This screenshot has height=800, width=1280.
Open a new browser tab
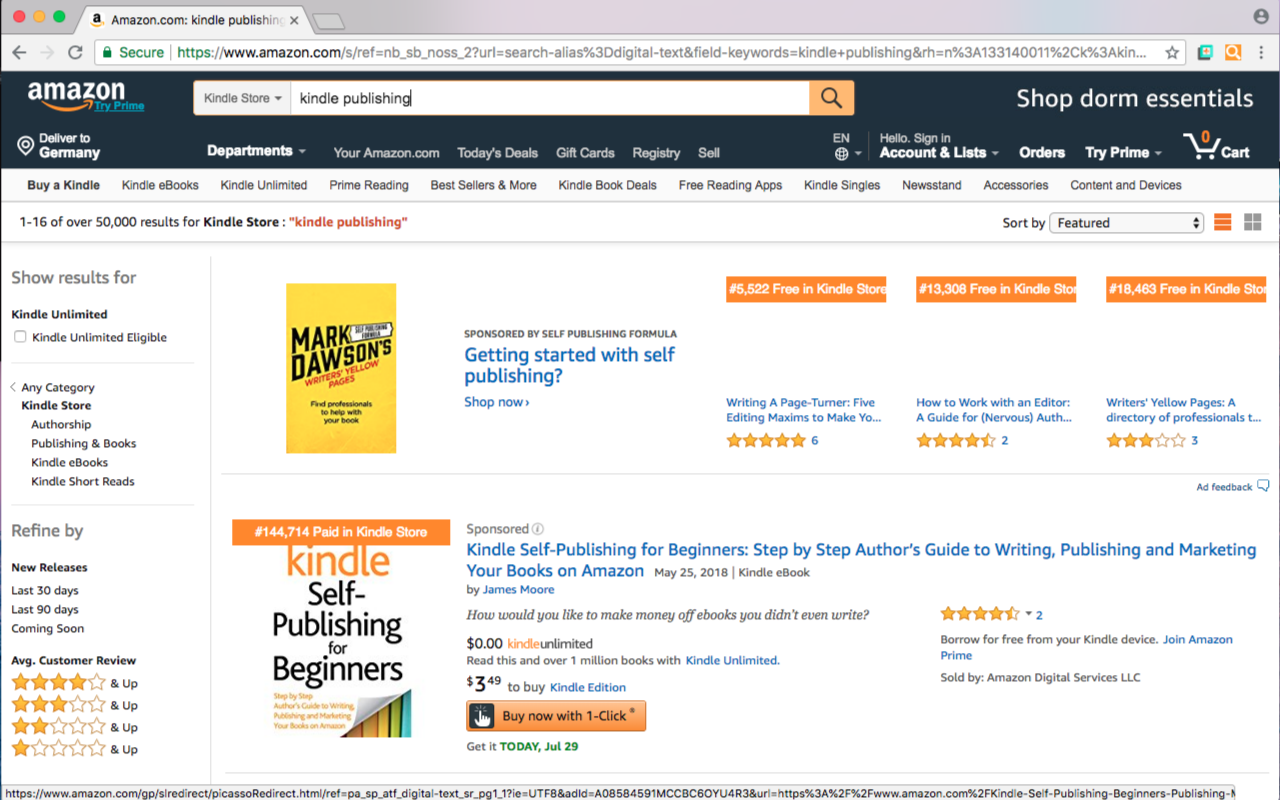[x=328, y=21]
